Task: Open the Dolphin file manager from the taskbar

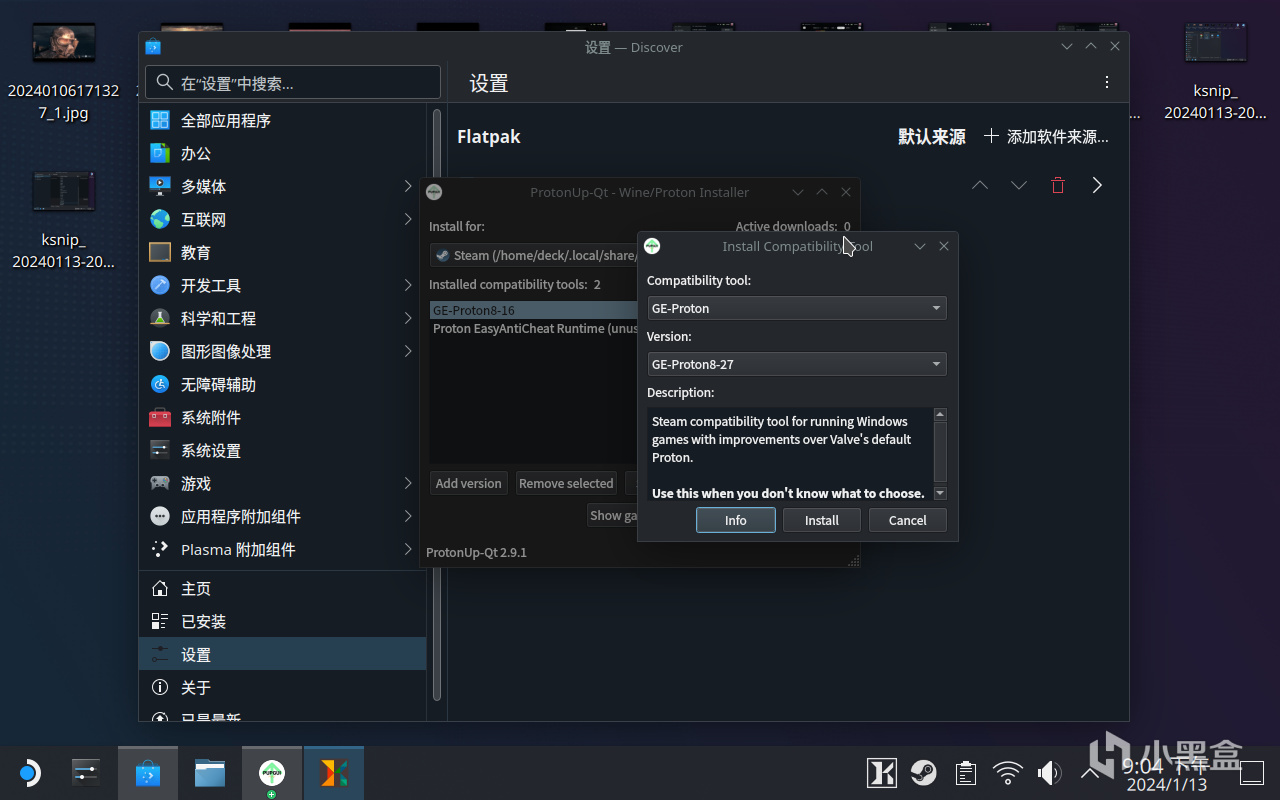Action: coord(210,773)
